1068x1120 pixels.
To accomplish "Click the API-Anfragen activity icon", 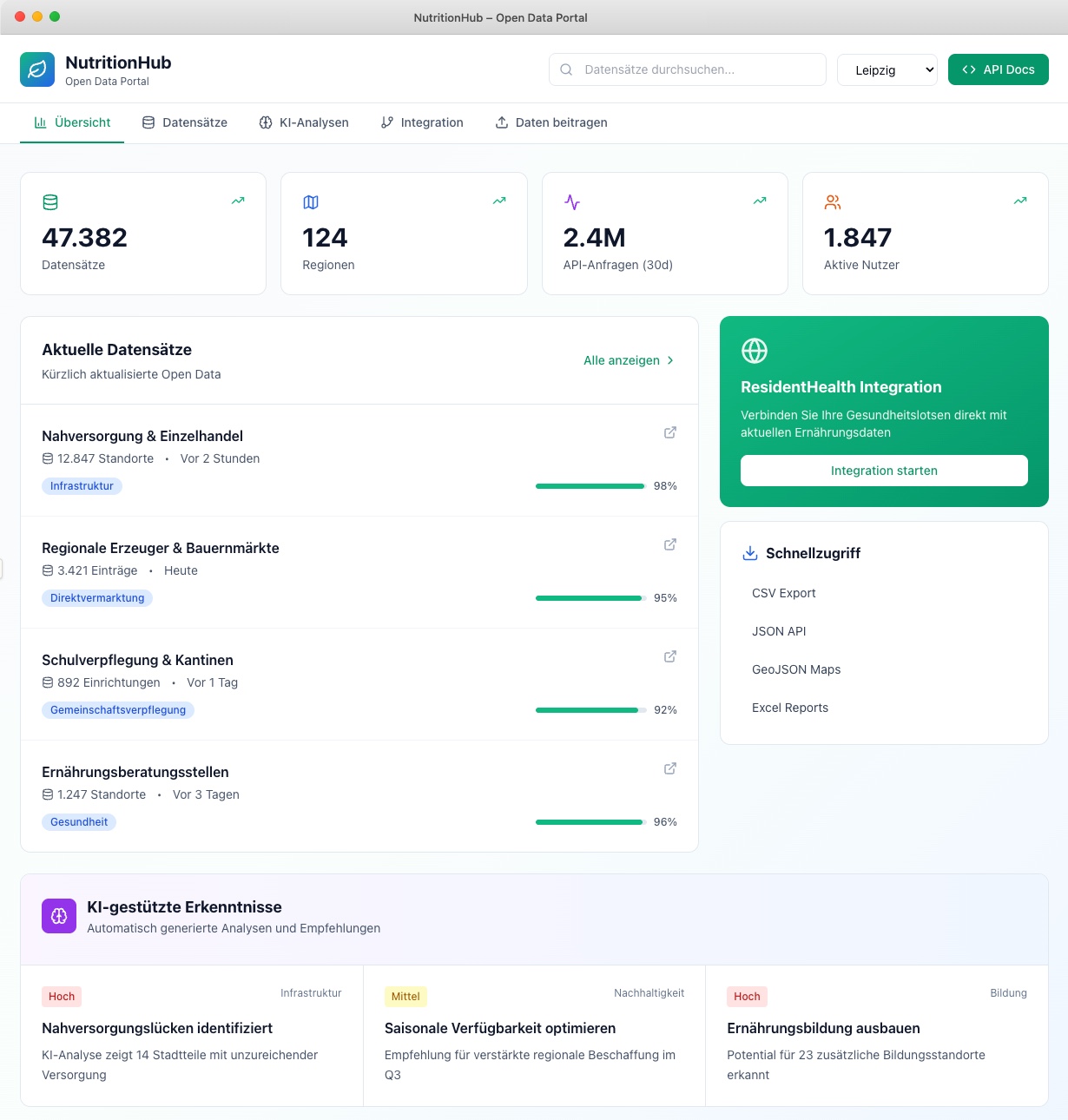I will [571, 201].
